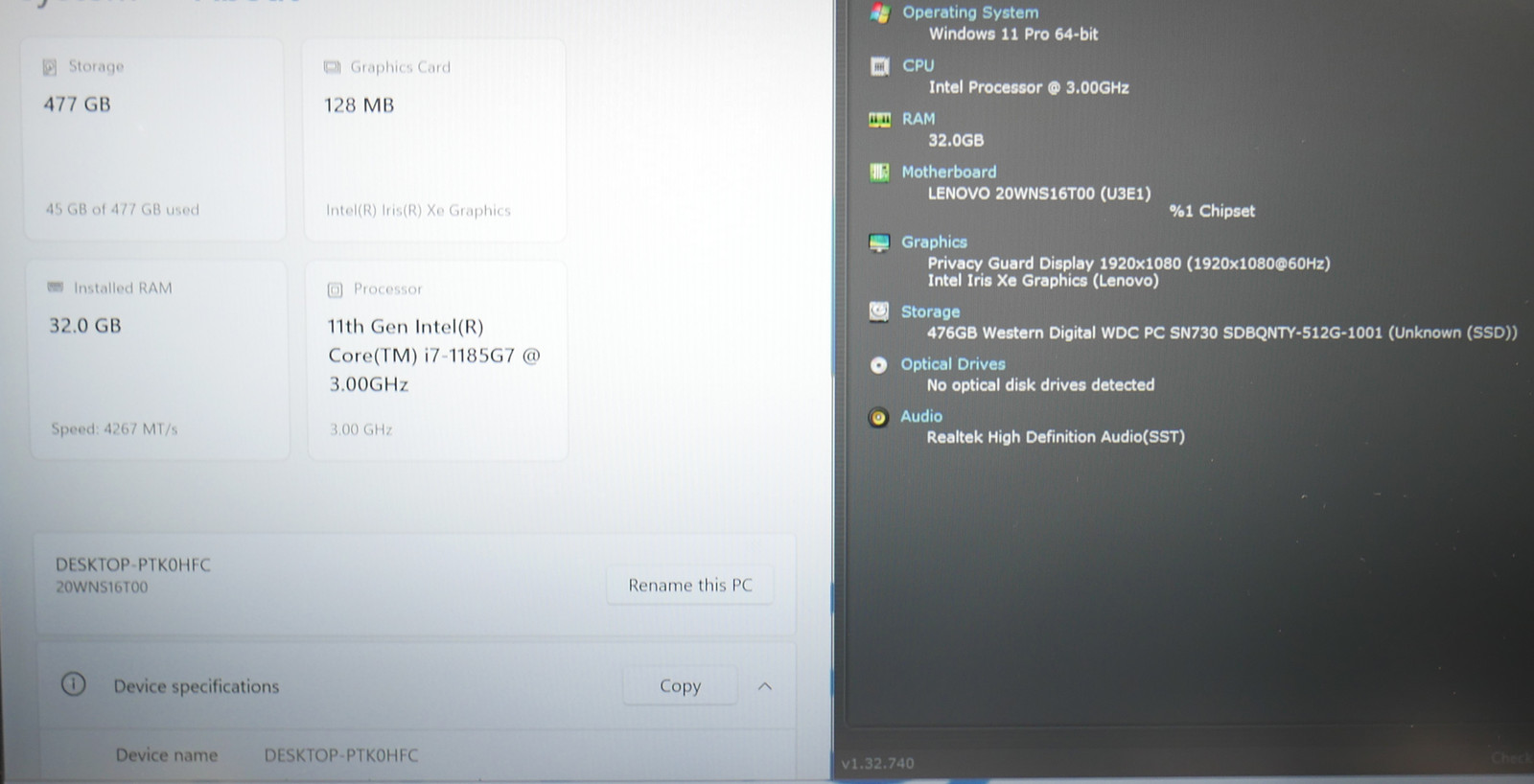Click the Motherboard icon in Speccy
The height and width of the screenshot is (784, 1534).
pyautogui.click(x=879, y=173)
